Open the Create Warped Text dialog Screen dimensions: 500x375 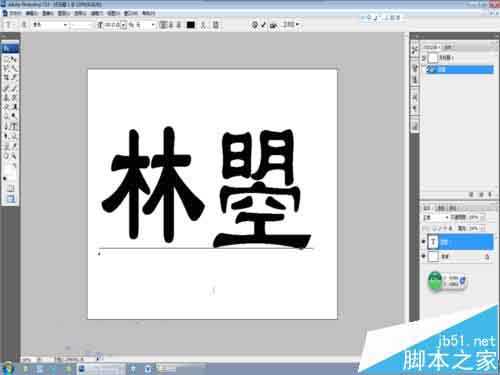[204, 25]
